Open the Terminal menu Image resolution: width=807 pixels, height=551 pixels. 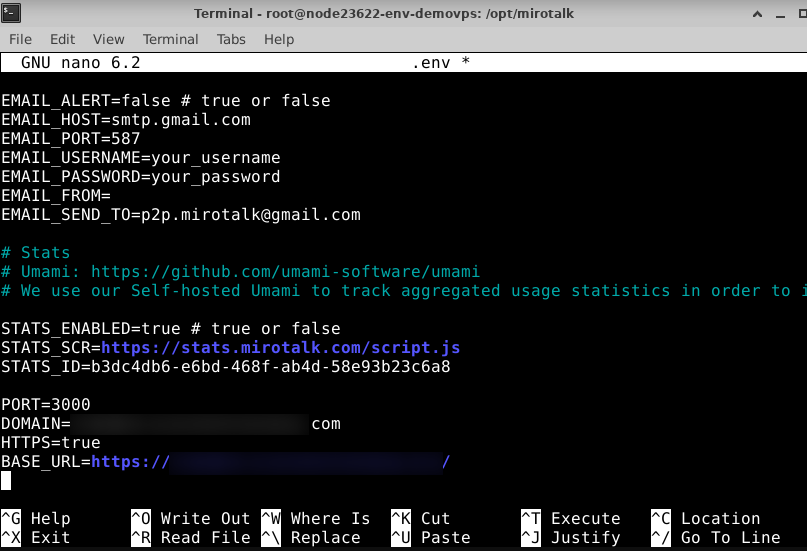[170, 39]
